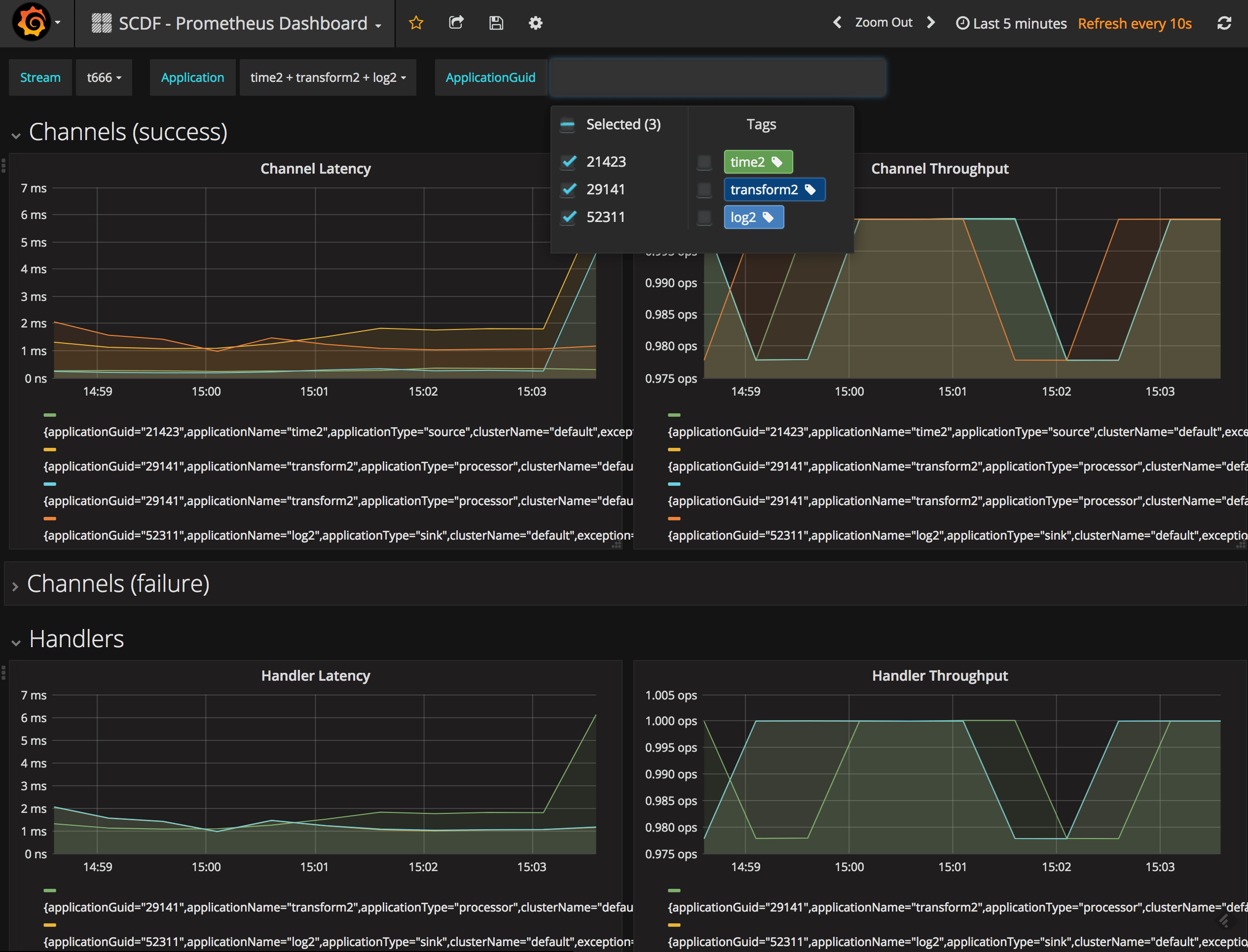The width and height of the screenshot is (1248, 952).
Task: Uncheck application guid 21423
Action: tap(568, 161)
